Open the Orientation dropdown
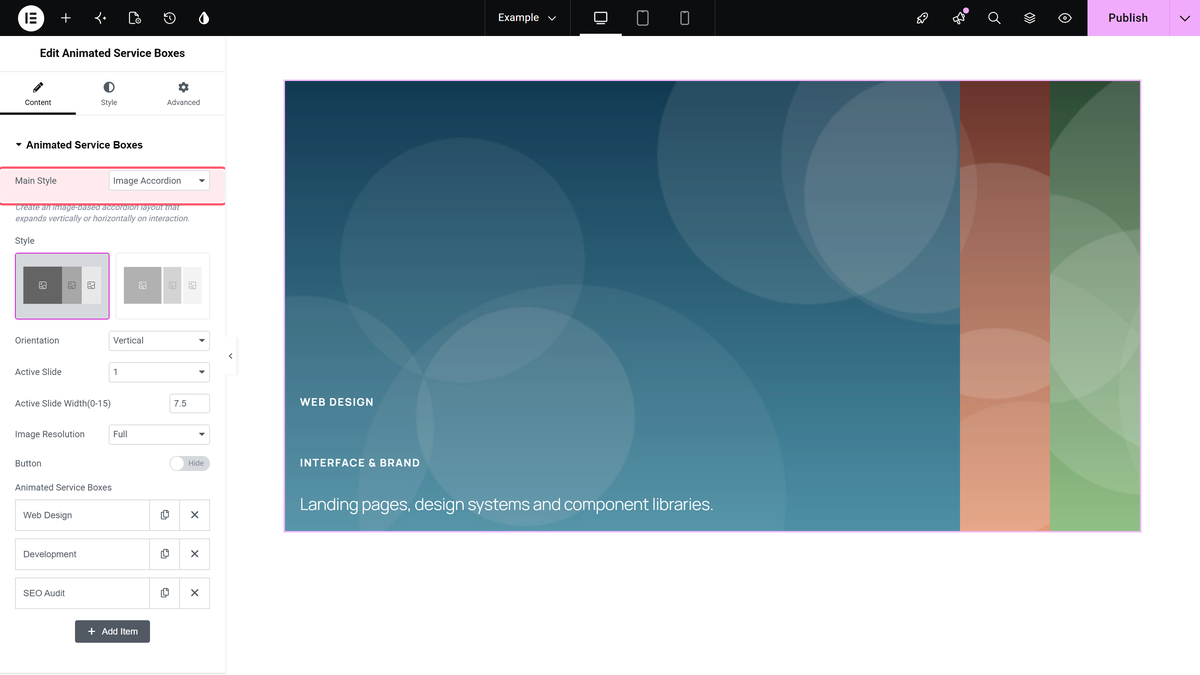Screen dimensions: 1200x675 pyautogui.click(x=159, y=340)
